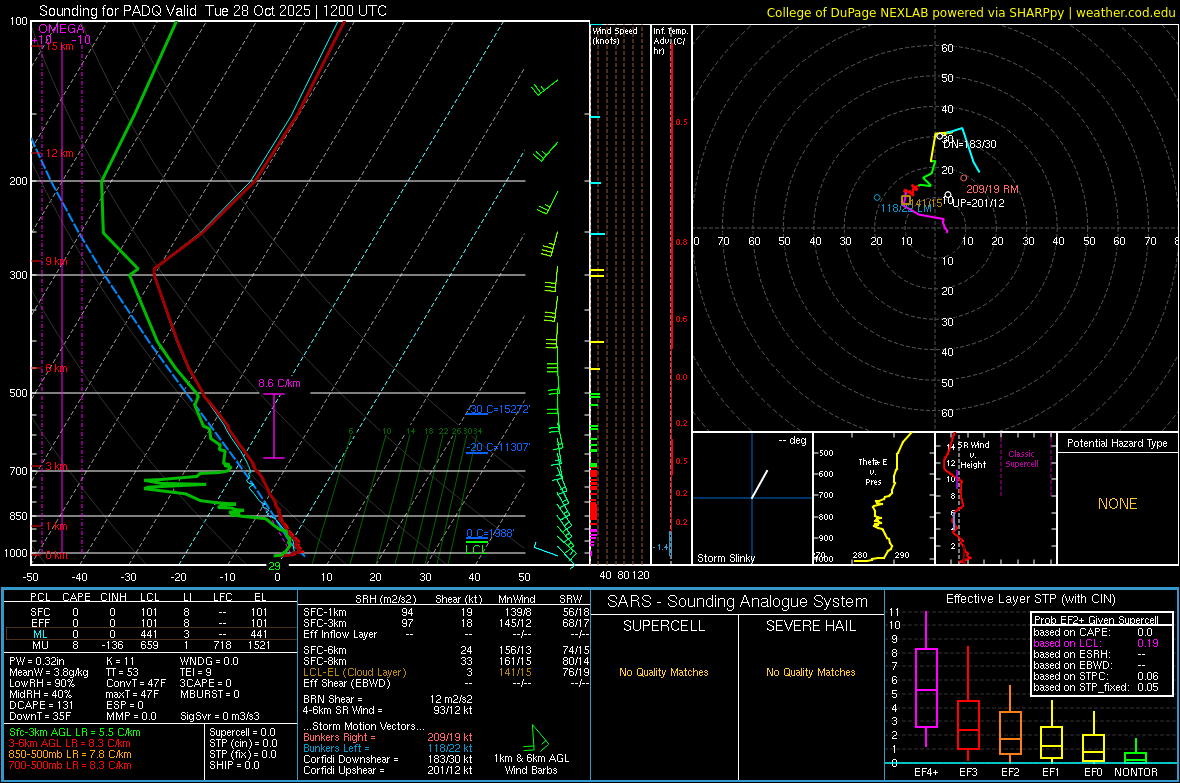The height and width of the screenshot is (783, 1180).
Task: Click the sounding title for PADQ 1200 UTC
Action: click(x=213, y=11)
